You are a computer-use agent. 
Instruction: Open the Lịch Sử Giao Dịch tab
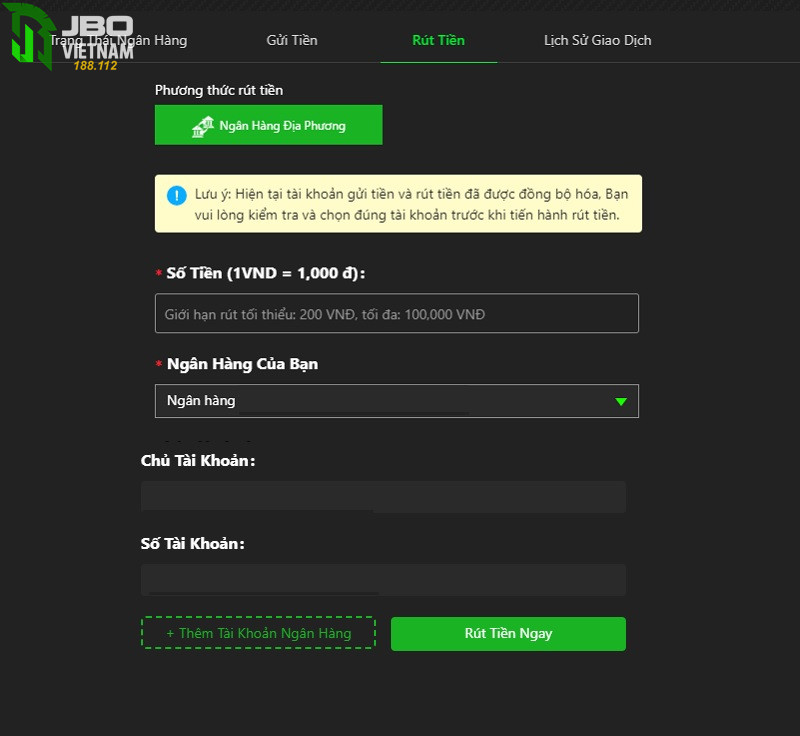(x=597, y=40)
